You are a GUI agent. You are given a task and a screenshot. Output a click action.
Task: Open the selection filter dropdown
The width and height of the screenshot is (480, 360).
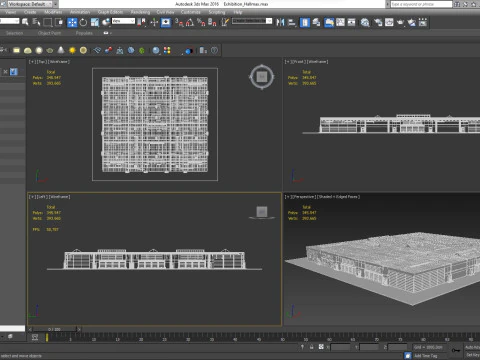10,21
